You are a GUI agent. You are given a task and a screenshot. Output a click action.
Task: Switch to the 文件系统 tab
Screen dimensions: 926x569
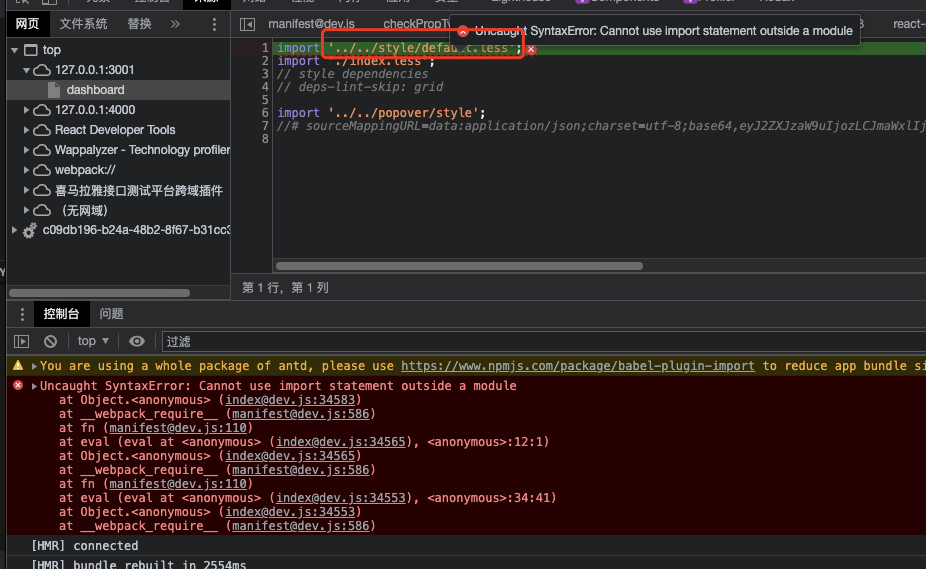coord(83,24)
